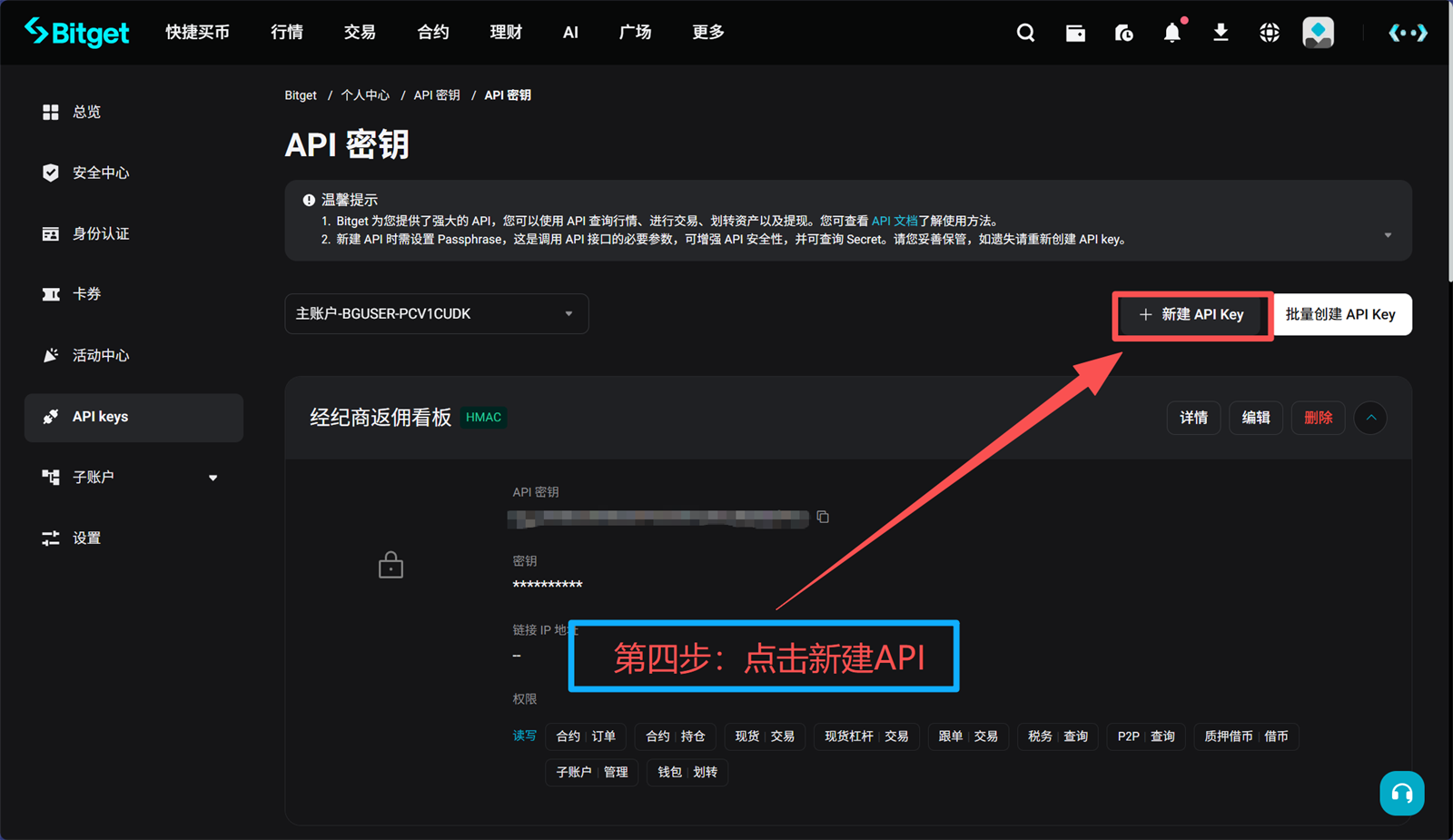This screenshot has width=1453, height=840.
Task: Click the 钱包 划转 permission tag
Action: 687,772
